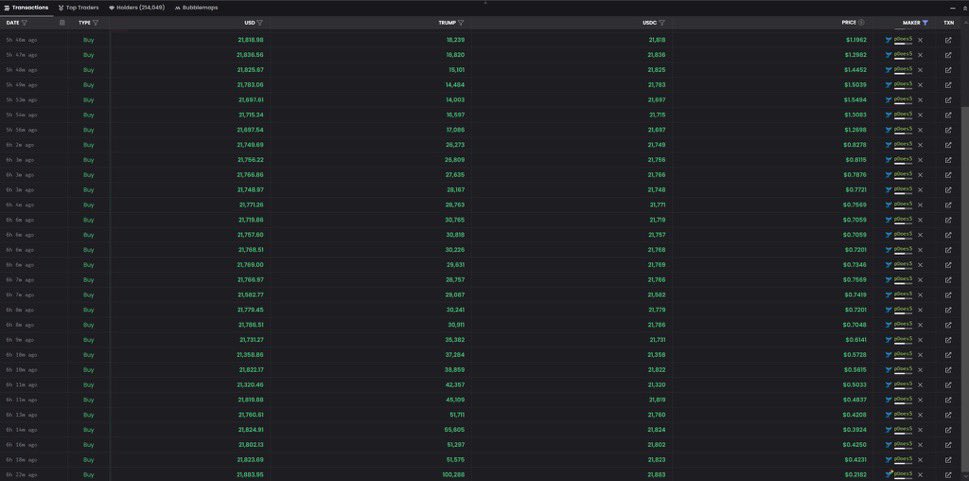
Task: Open the TRUMP amount filter funnel
Action: pos(461,23)
